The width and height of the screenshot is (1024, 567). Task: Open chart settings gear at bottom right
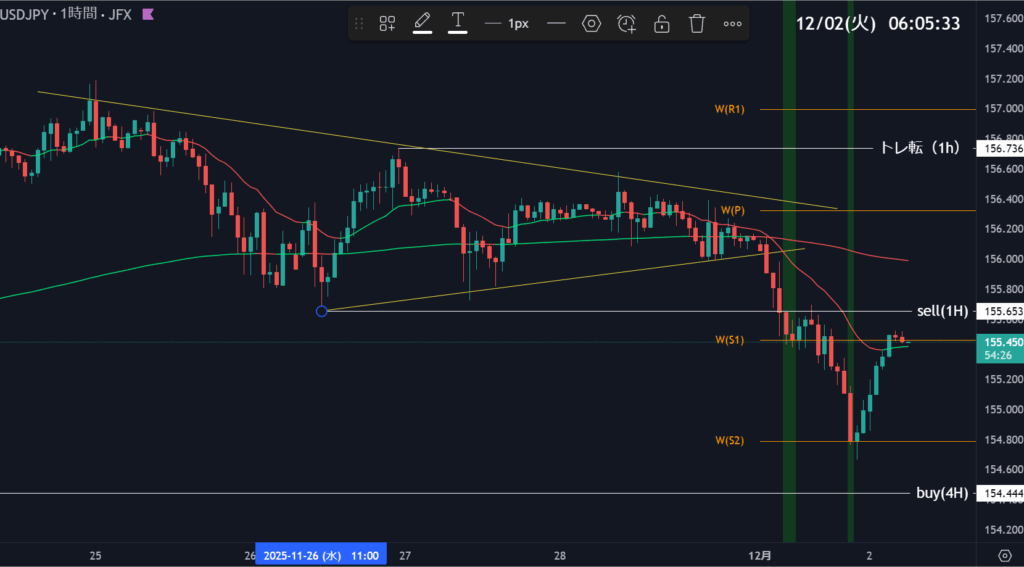(1004, 555)
